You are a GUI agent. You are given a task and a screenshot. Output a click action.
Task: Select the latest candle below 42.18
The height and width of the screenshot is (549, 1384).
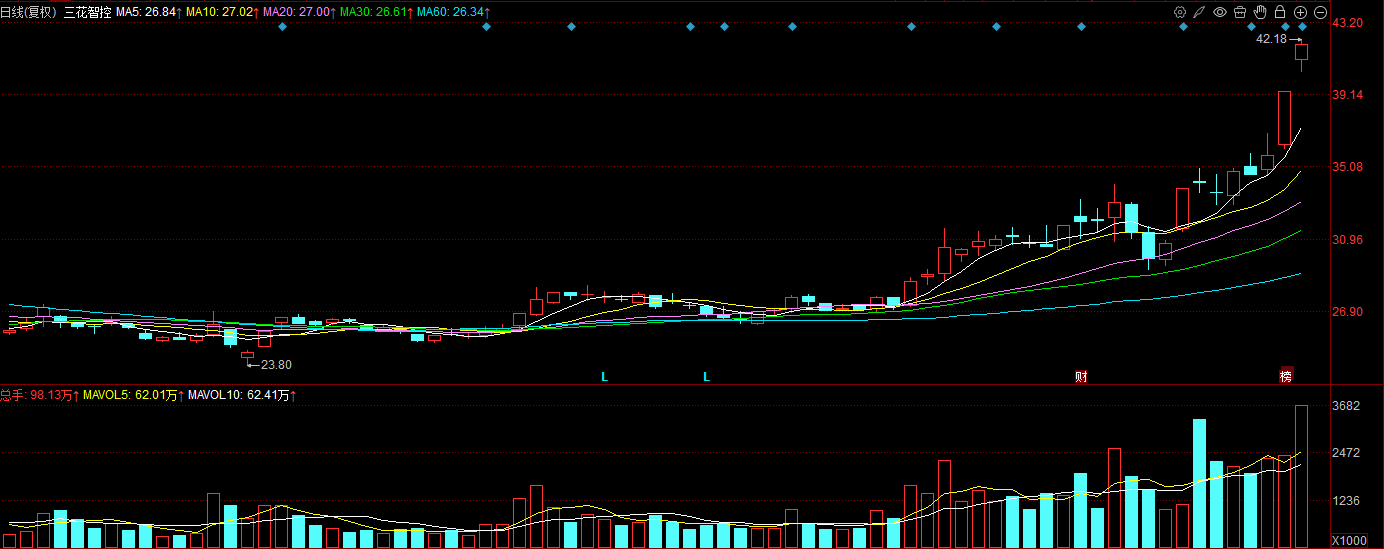click(x=1302, y=56)
